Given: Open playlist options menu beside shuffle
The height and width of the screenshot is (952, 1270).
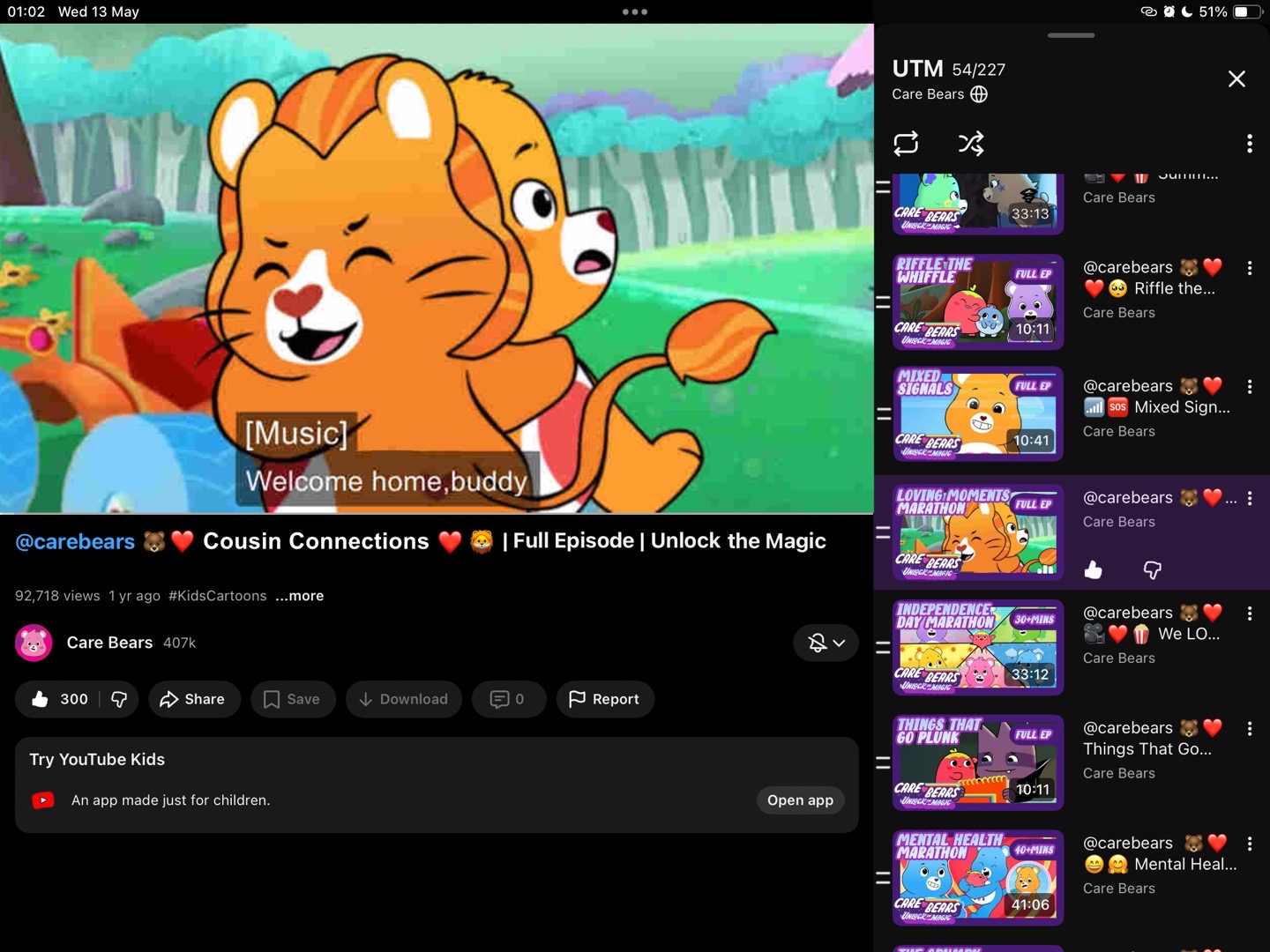Looking at the screenshot, I should (x=1250, y=144).
